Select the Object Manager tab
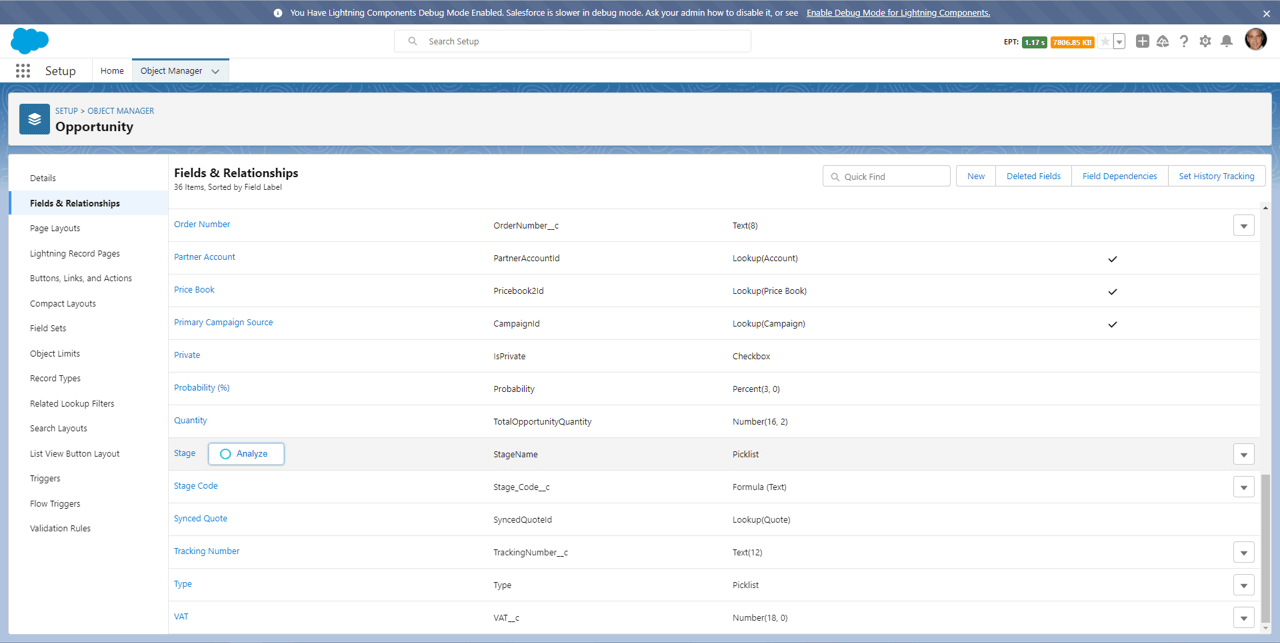This screenshot has height=643, width=1280. click(x=171, y=71)
